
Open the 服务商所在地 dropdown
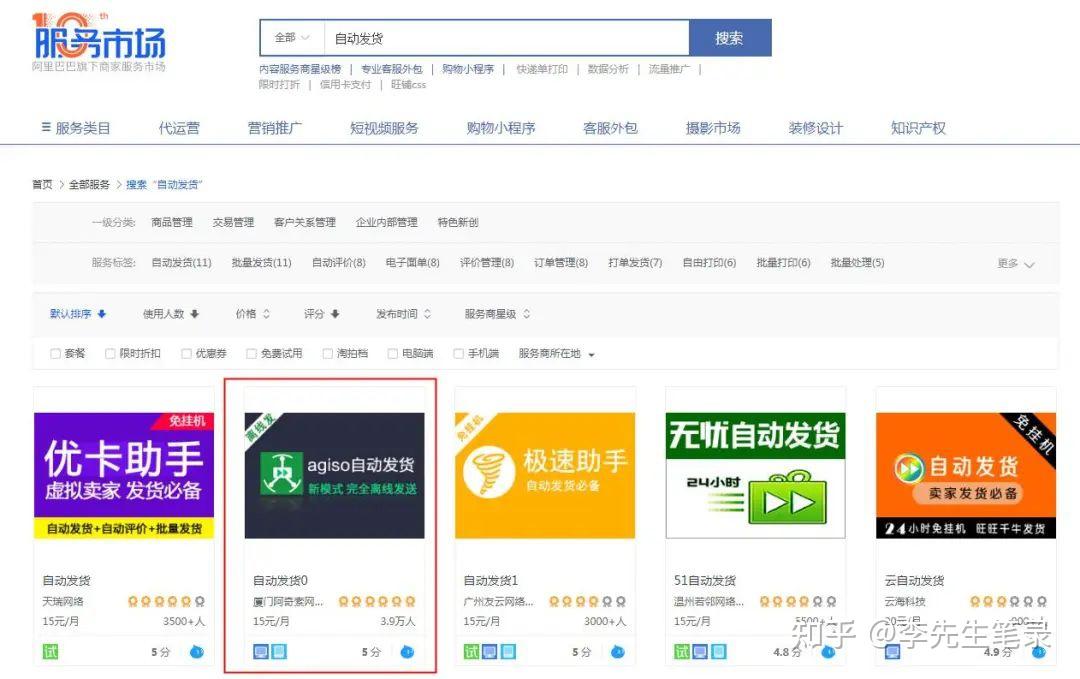(557, 354)
